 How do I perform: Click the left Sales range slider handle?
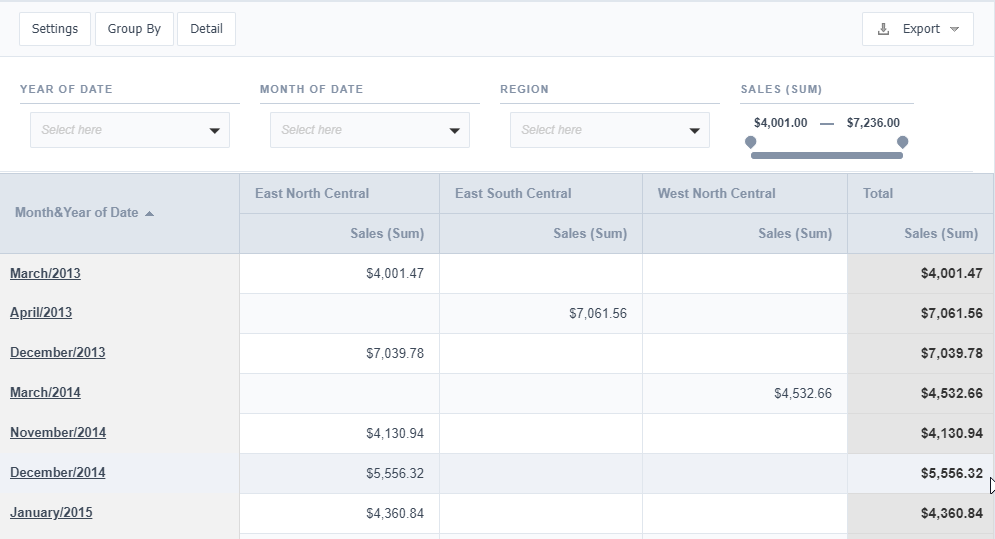click(751, 143)
